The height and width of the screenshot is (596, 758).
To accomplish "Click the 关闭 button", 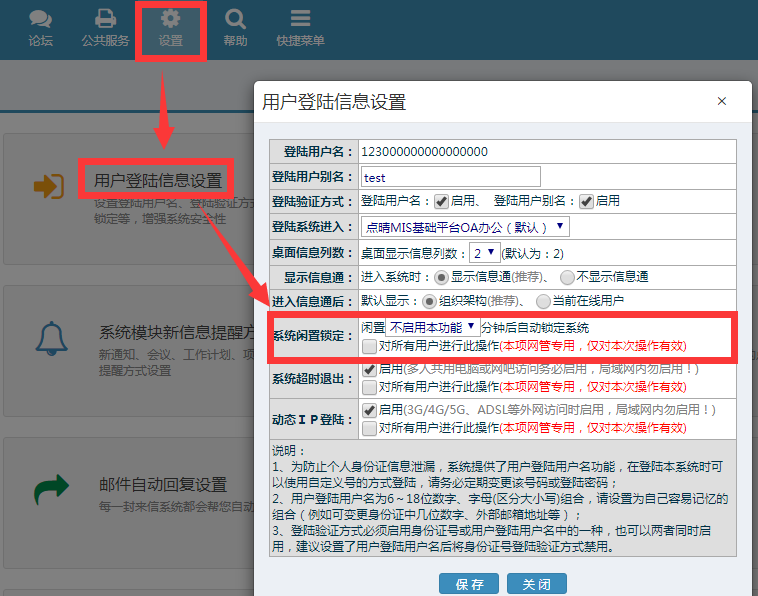I will [x=537, y=584].
